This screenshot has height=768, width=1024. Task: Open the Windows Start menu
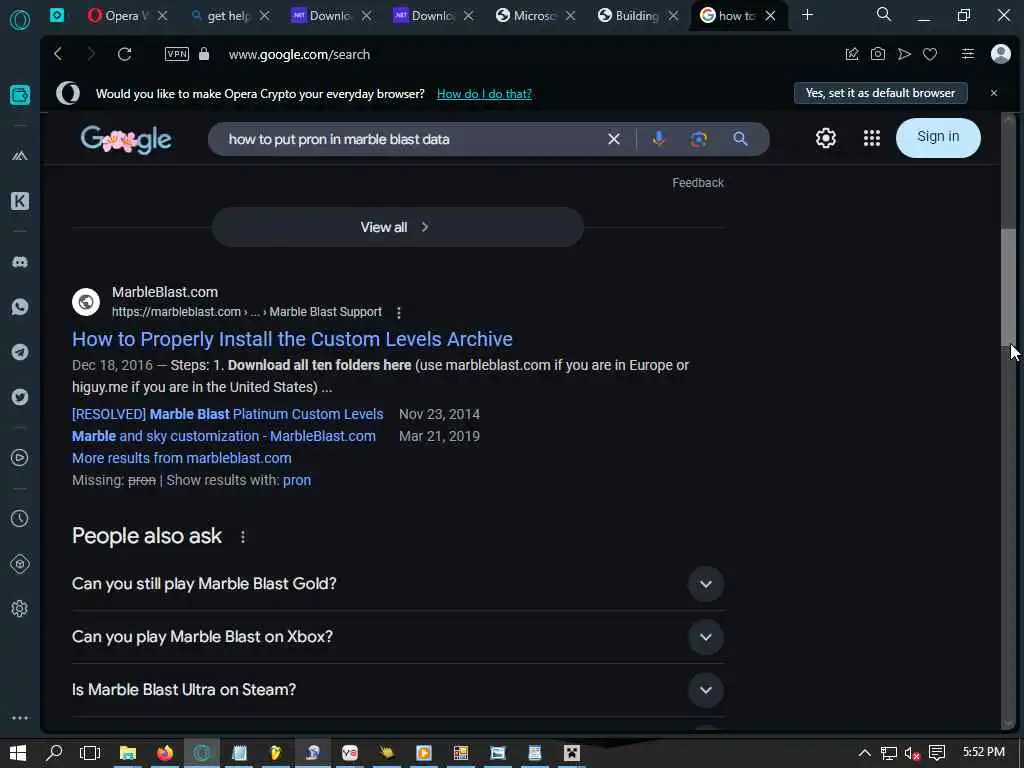click(x=18, y=753)
